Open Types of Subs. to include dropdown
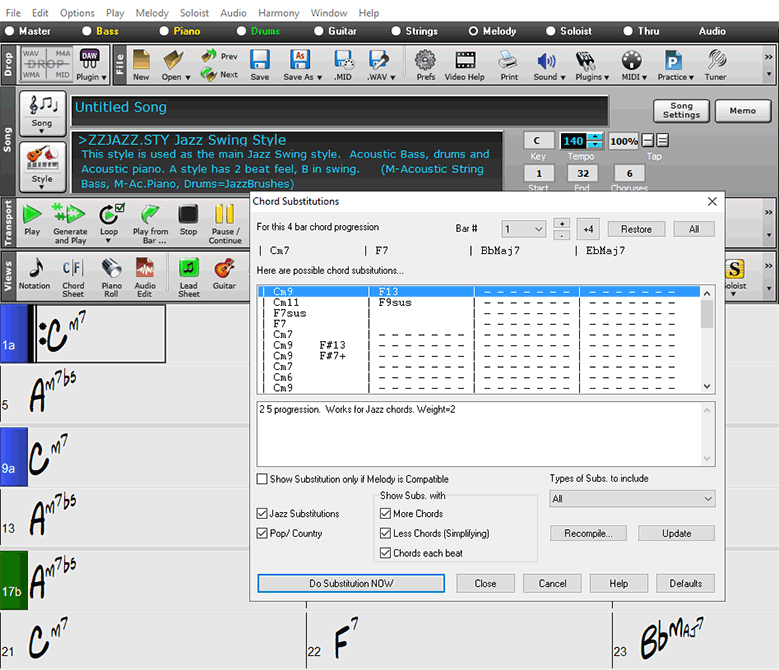The image size is (779, 670). coord(632,499)
